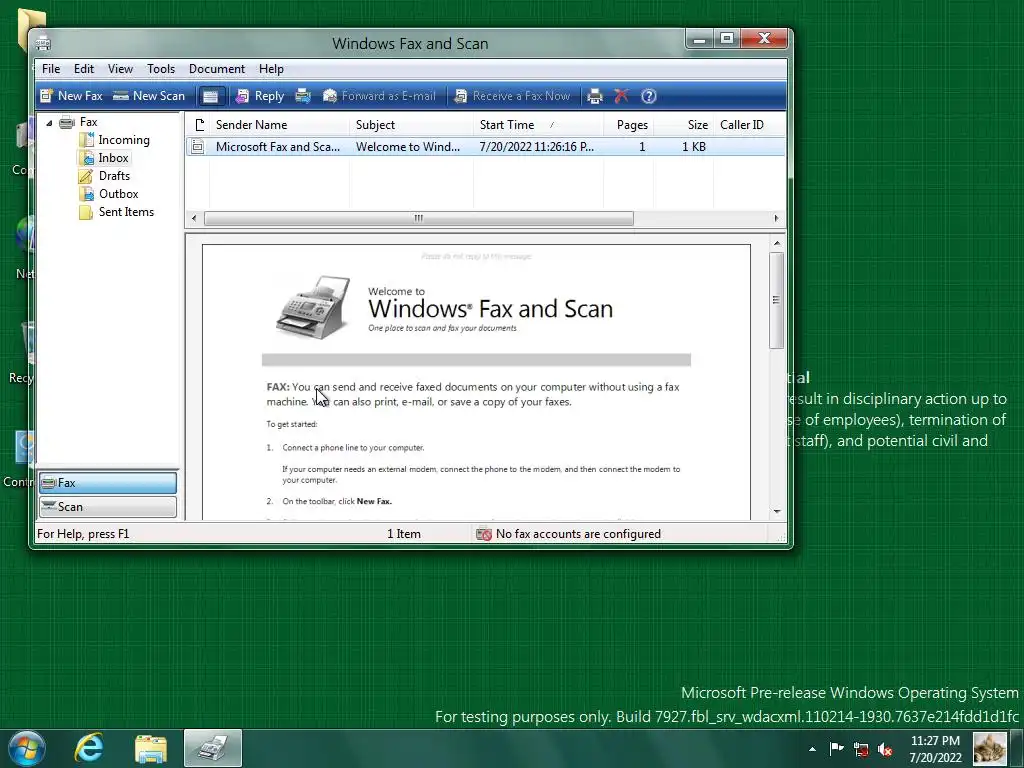Show hidden tray icons arrow
Screen dimensions: 1024x768
pos(812,749)
